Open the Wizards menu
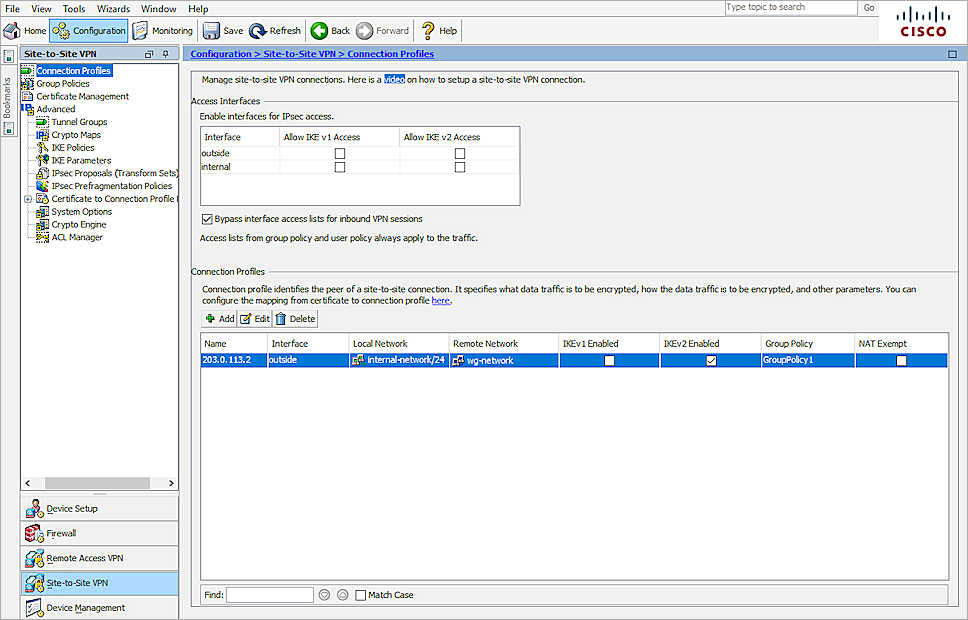The image size is (968, 620). point(113,8)
